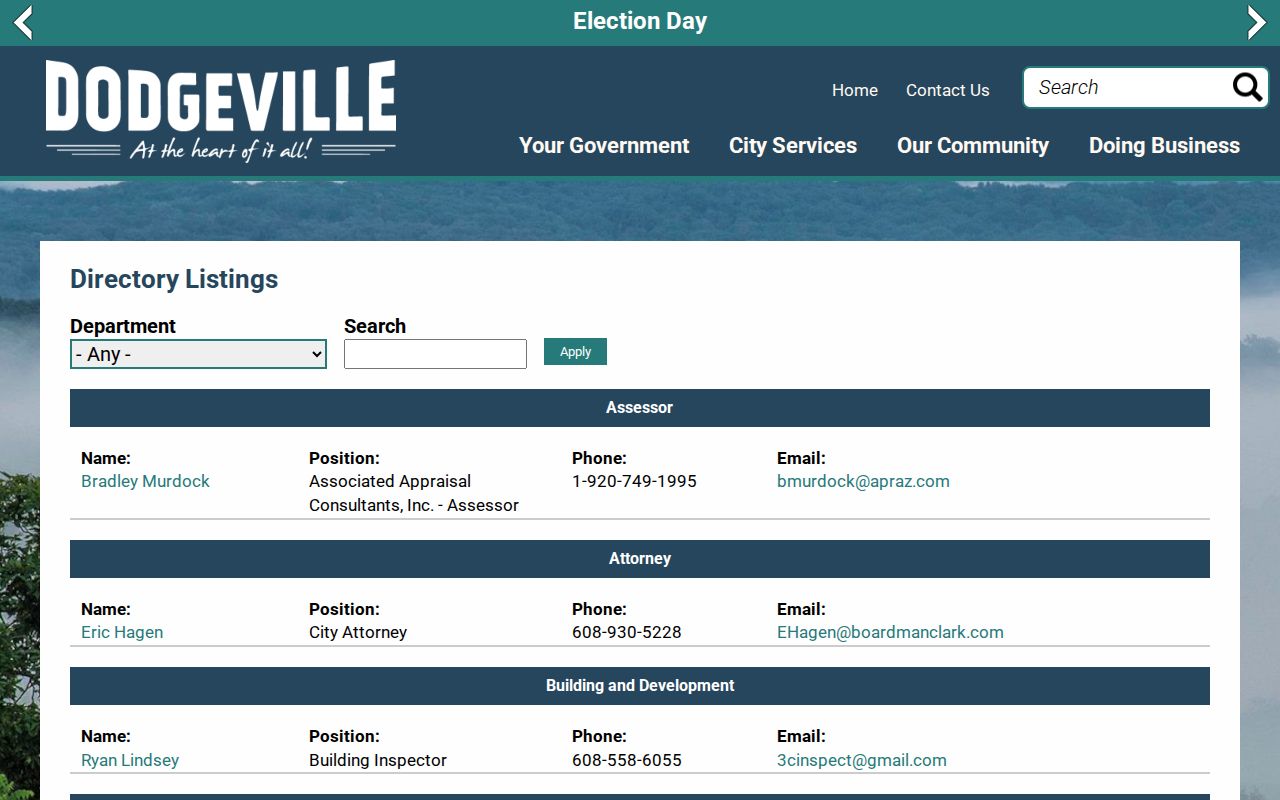Image resolution: width=1280 pixels, height=800 pixels.
Task: Open the Contact Us link
Action: coord(948,90)
